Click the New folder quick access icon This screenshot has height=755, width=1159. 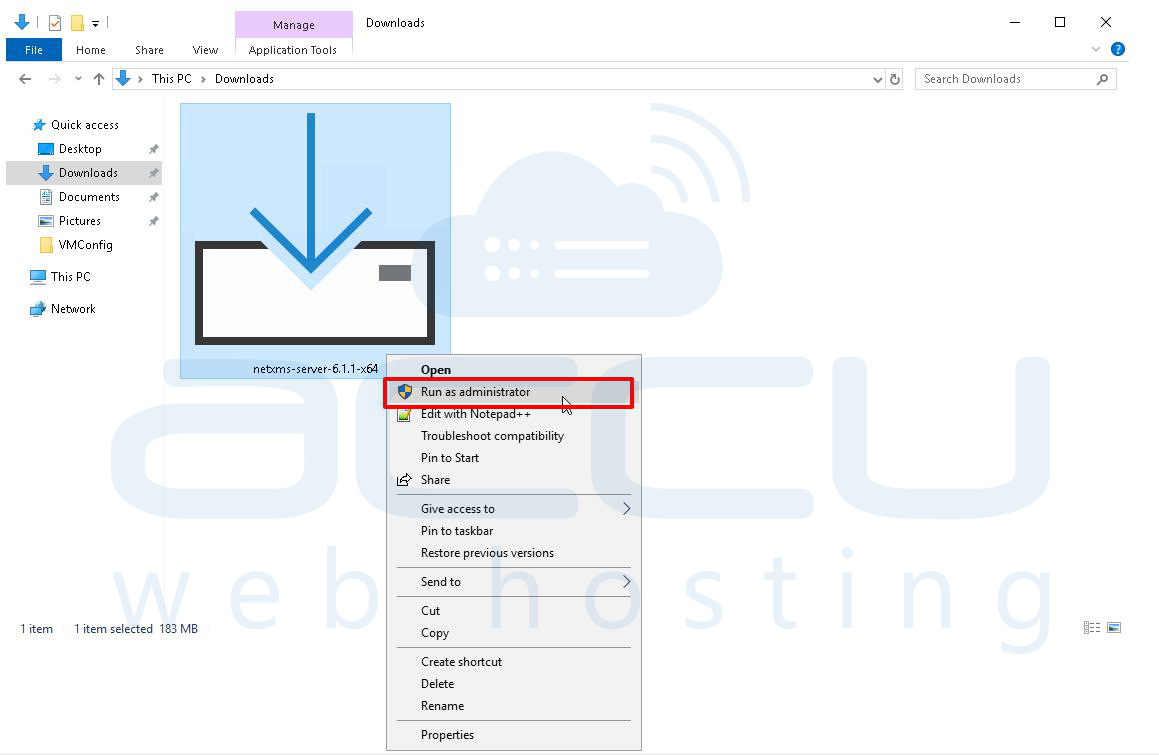(x=77, y=23)
